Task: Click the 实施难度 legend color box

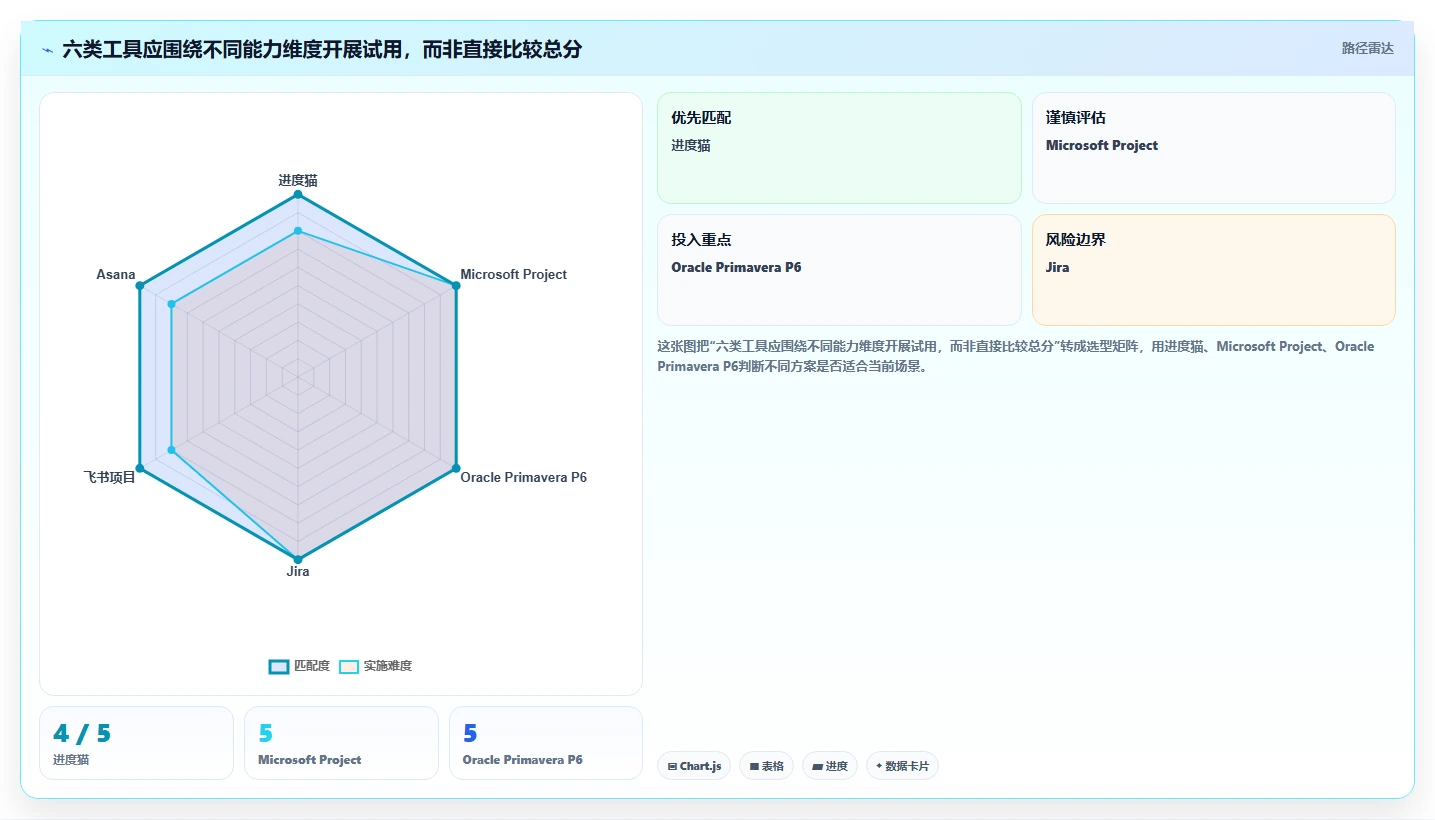Action: [x=349, y=667]
